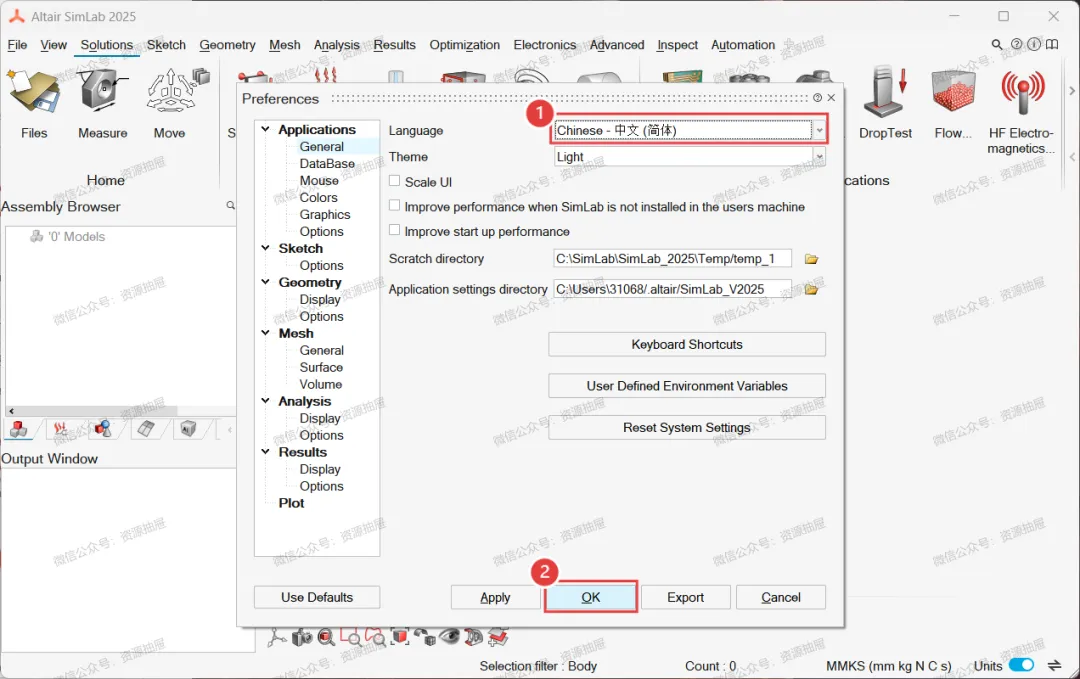Browse for Scratch directory folder
This screenshot has width=1080, height=679.
coord(811,259)
